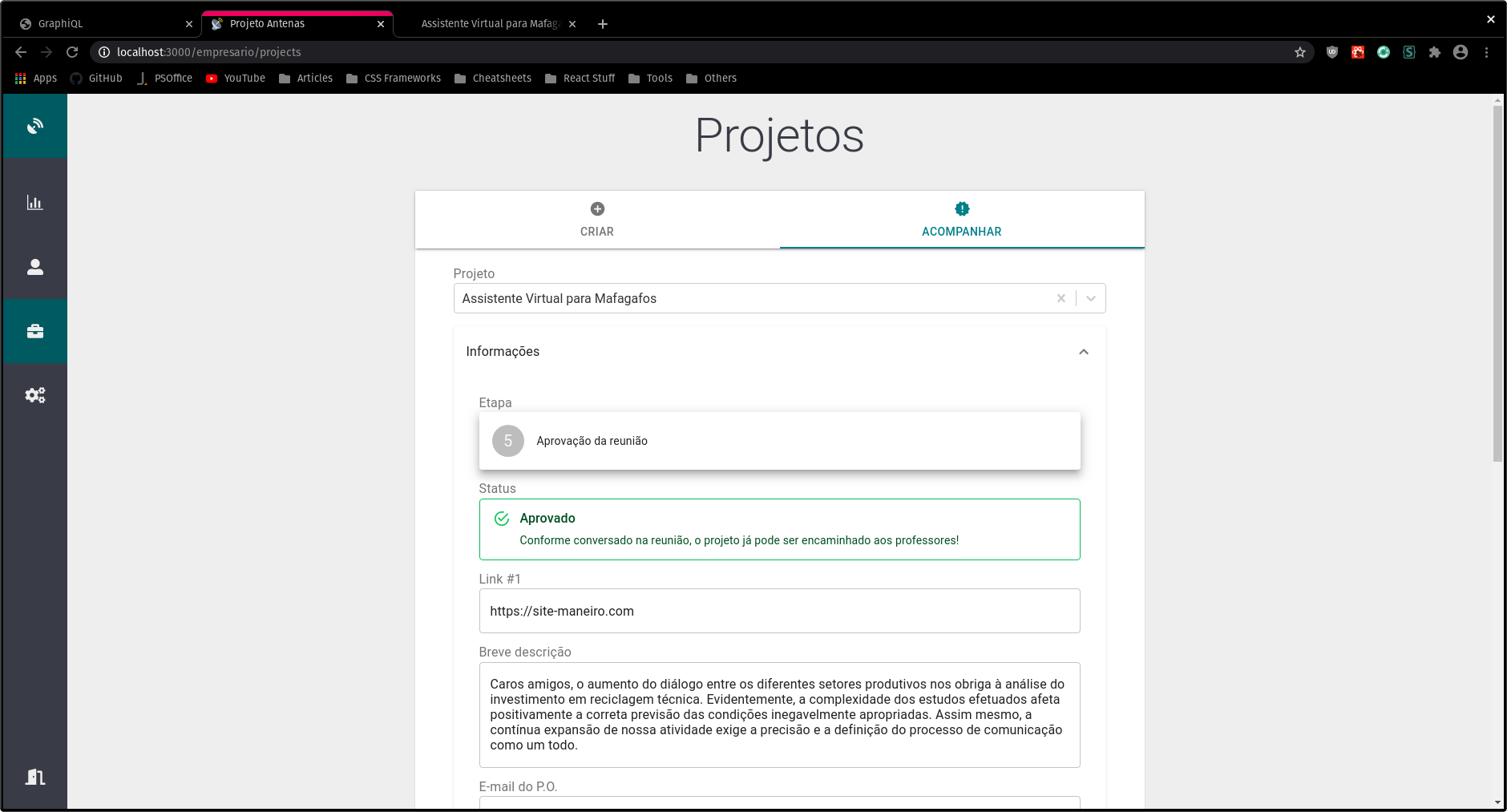Switch to the CRIAR tab
The height and width of the screenshot is (812, 1507).
click(597, 220)
